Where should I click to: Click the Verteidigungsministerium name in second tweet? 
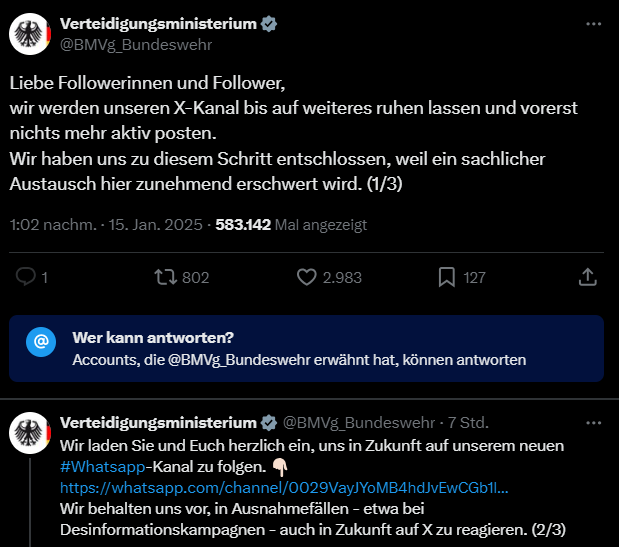[158, 422]
